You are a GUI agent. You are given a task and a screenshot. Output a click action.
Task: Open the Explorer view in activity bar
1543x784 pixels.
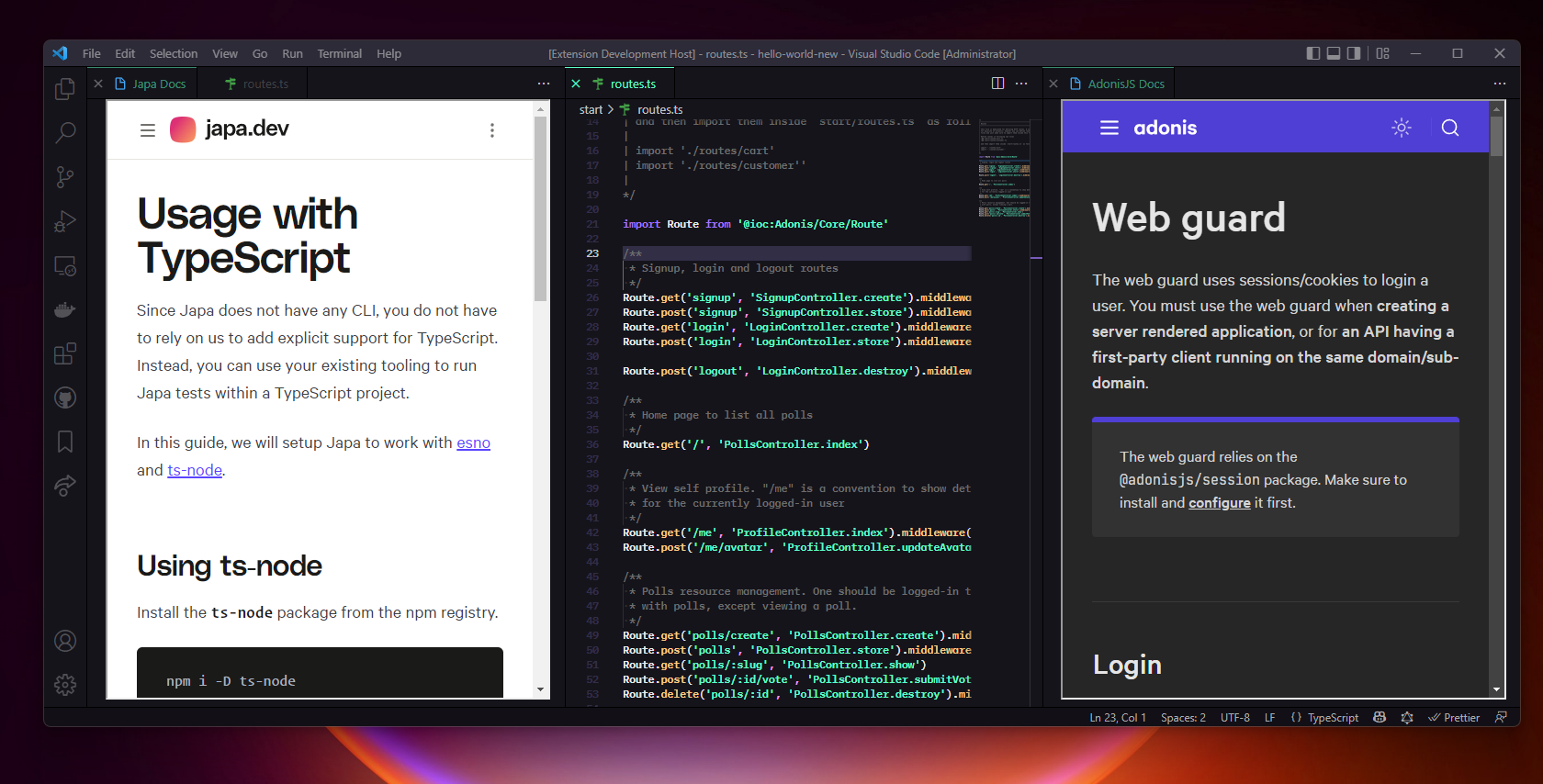(x=65, y=88)
